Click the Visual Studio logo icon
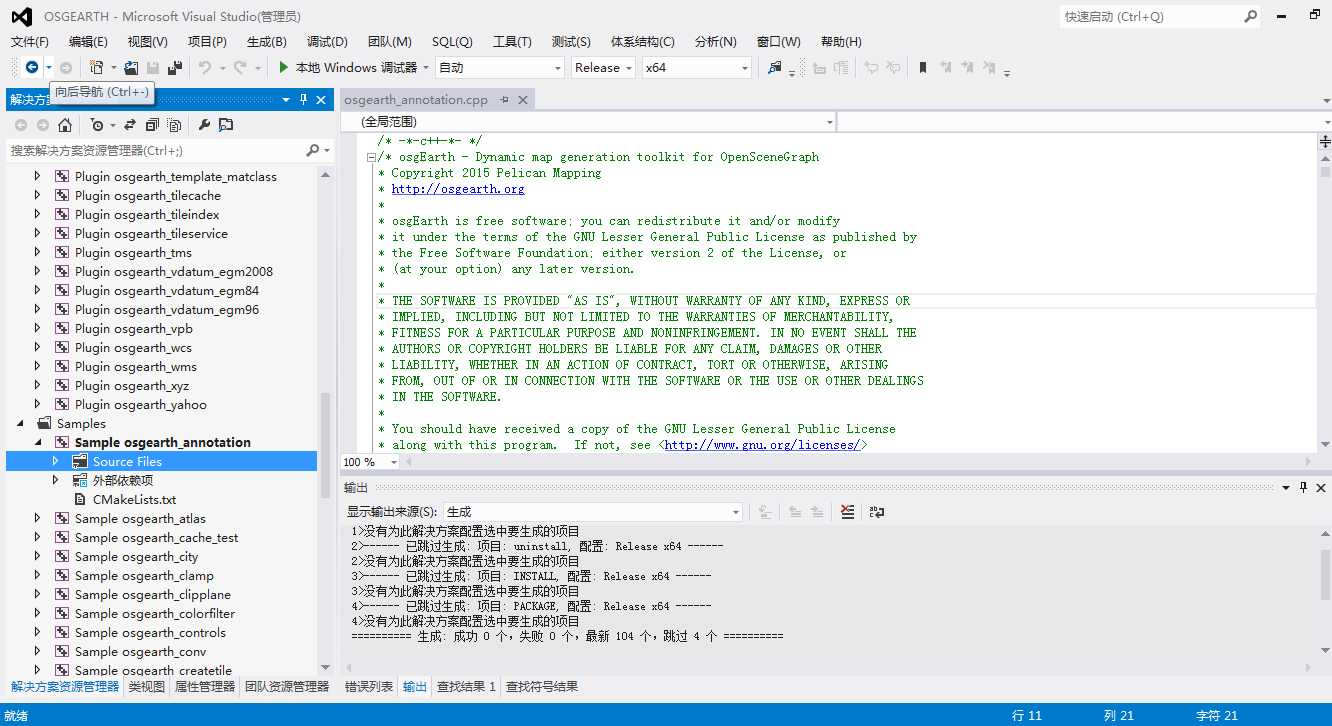Screen dimensions: 1332x726 [22, 16]
